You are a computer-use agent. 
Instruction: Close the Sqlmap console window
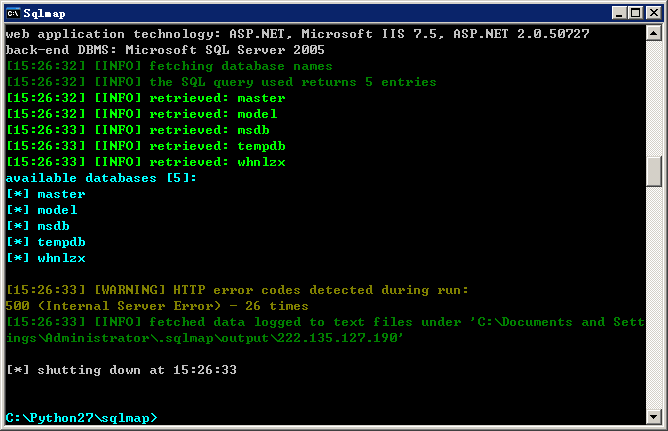coord(654,13)
